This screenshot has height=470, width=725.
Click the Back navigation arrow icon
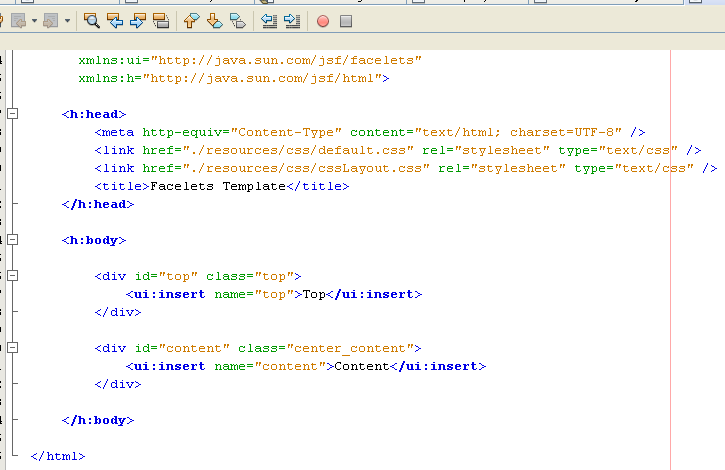coord(18,21)
